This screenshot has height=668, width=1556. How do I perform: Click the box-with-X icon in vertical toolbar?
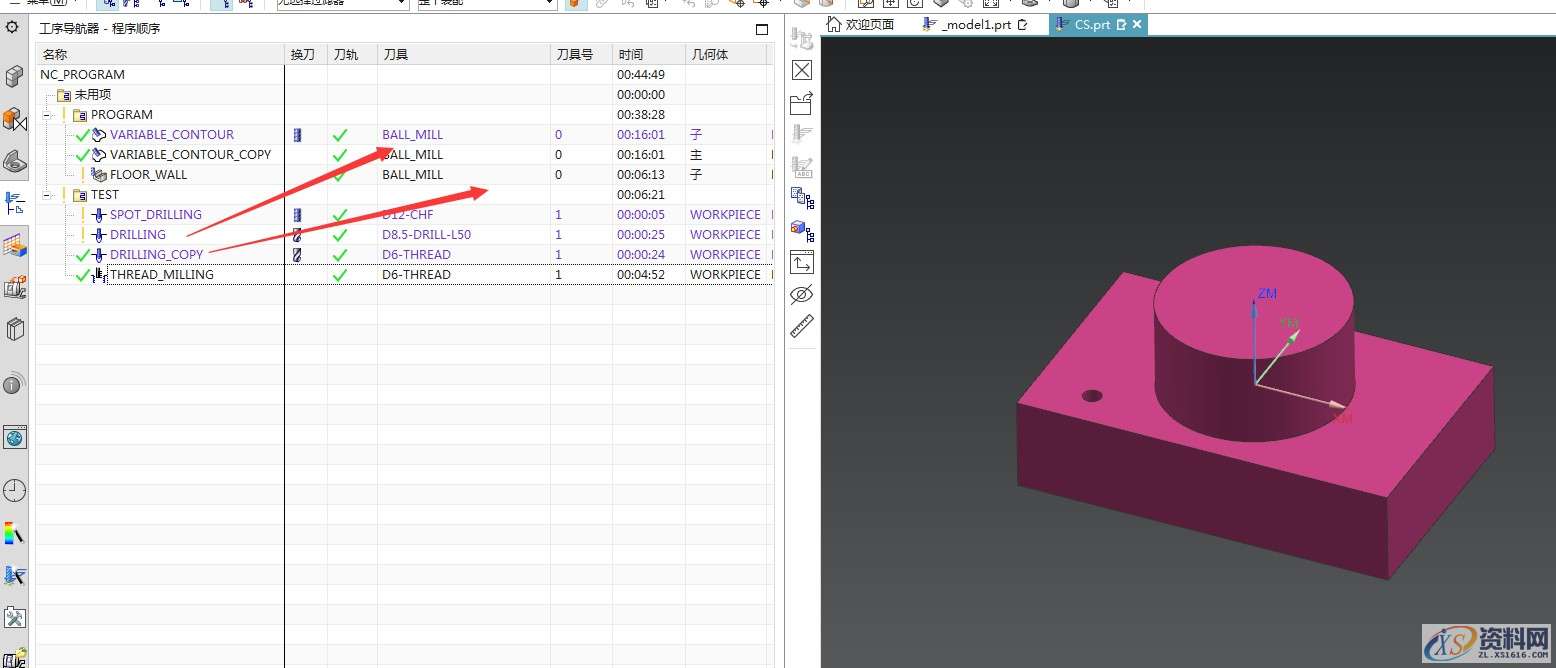(802, 70)
